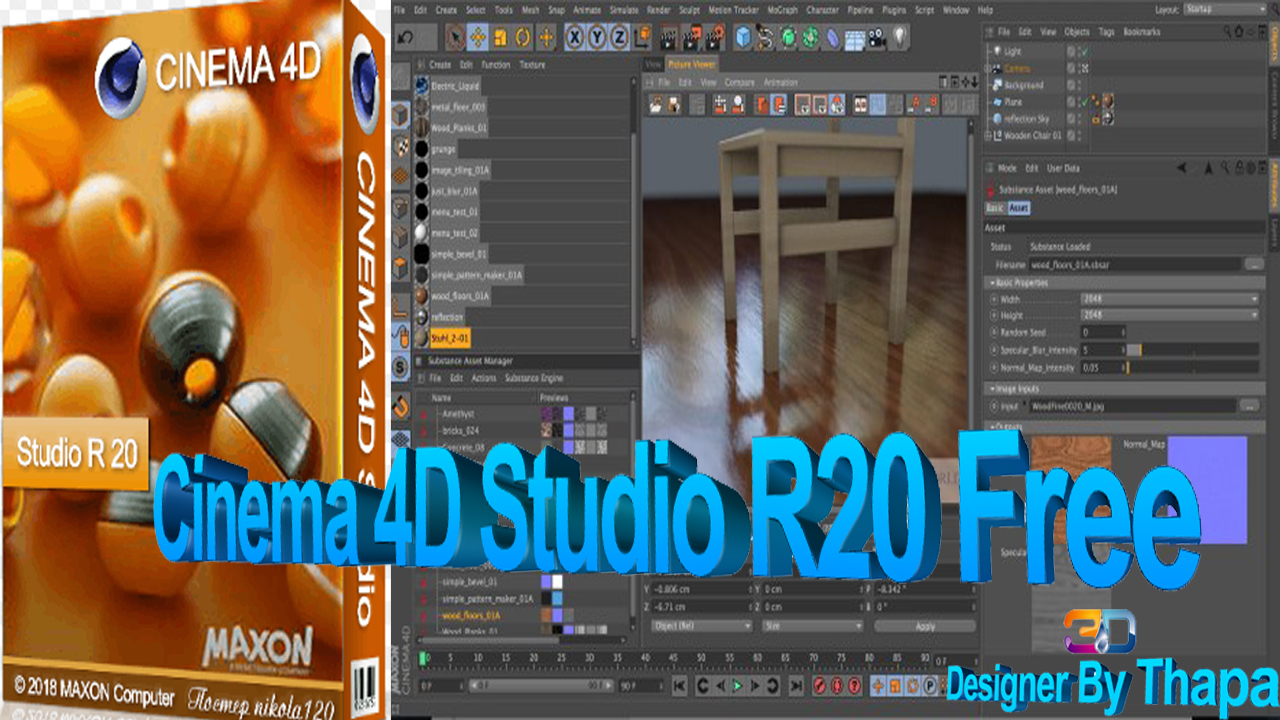Screen dimensions: 1280x720
Task: Click the Undo arrow icon
Action: pyautogui.click(x=405, y=38)
